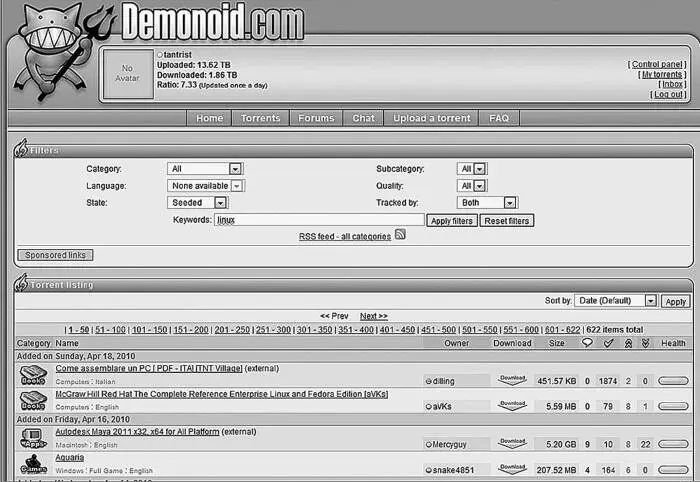The image size is (700, 482).
Task: Click Books category icon for McGraw Hill row
Action: coord(33,400)
